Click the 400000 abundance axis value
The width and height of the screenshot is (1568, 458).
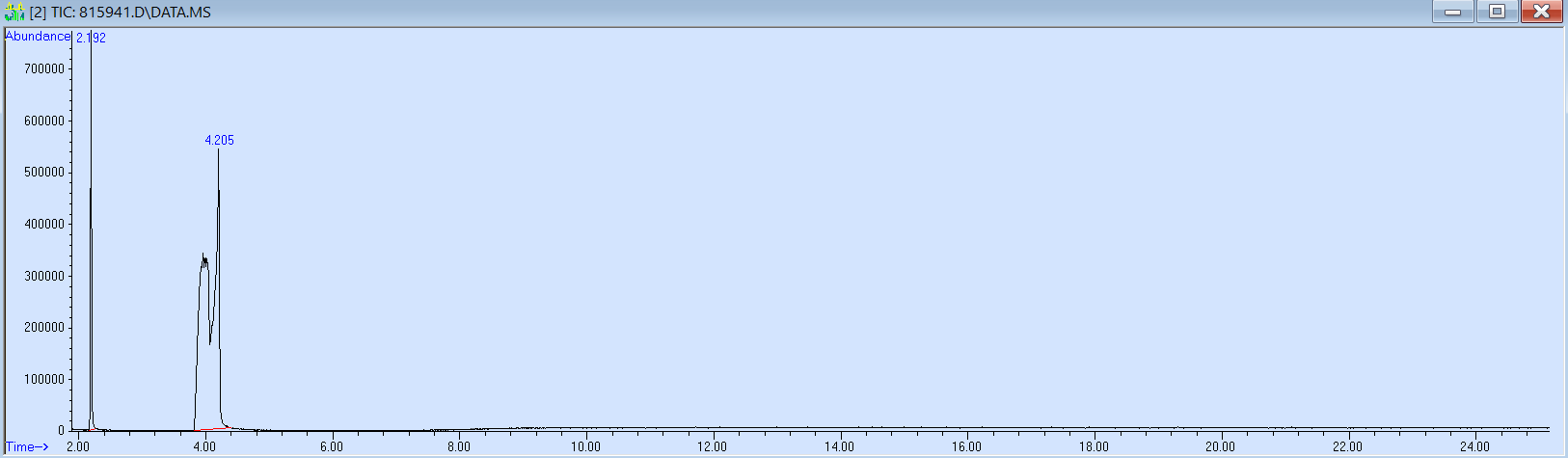pos(45,225)
